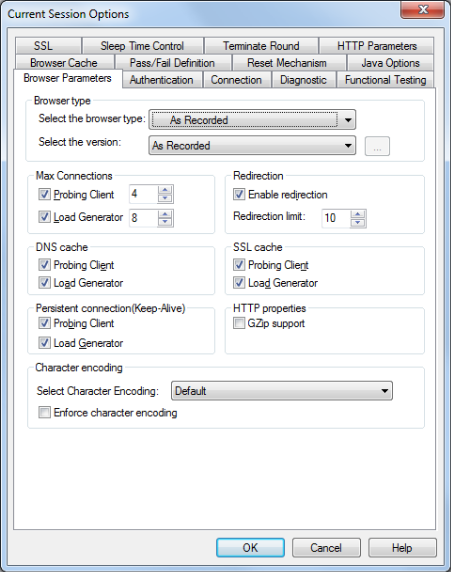Open Help for session options
Screen dimensions: 452x573
click(x=402, y=547)
